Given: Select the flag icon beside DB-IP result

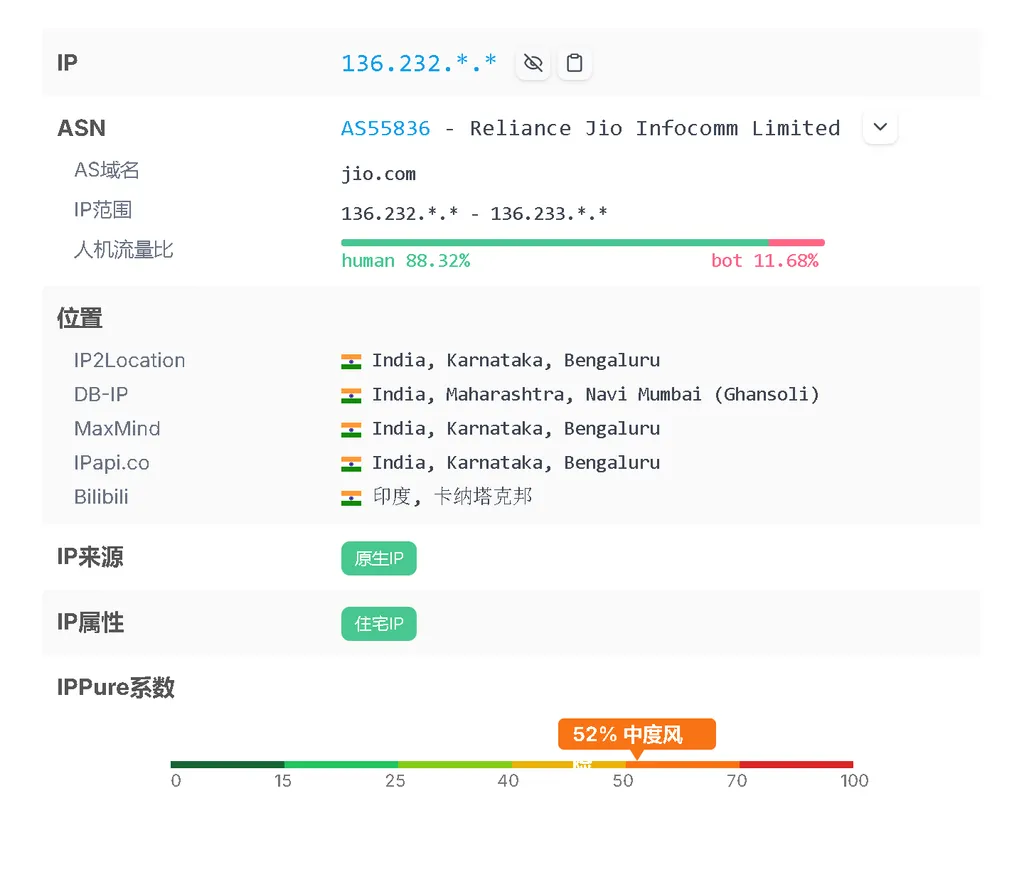Looking at the screenshot, I should click(351, 394).
